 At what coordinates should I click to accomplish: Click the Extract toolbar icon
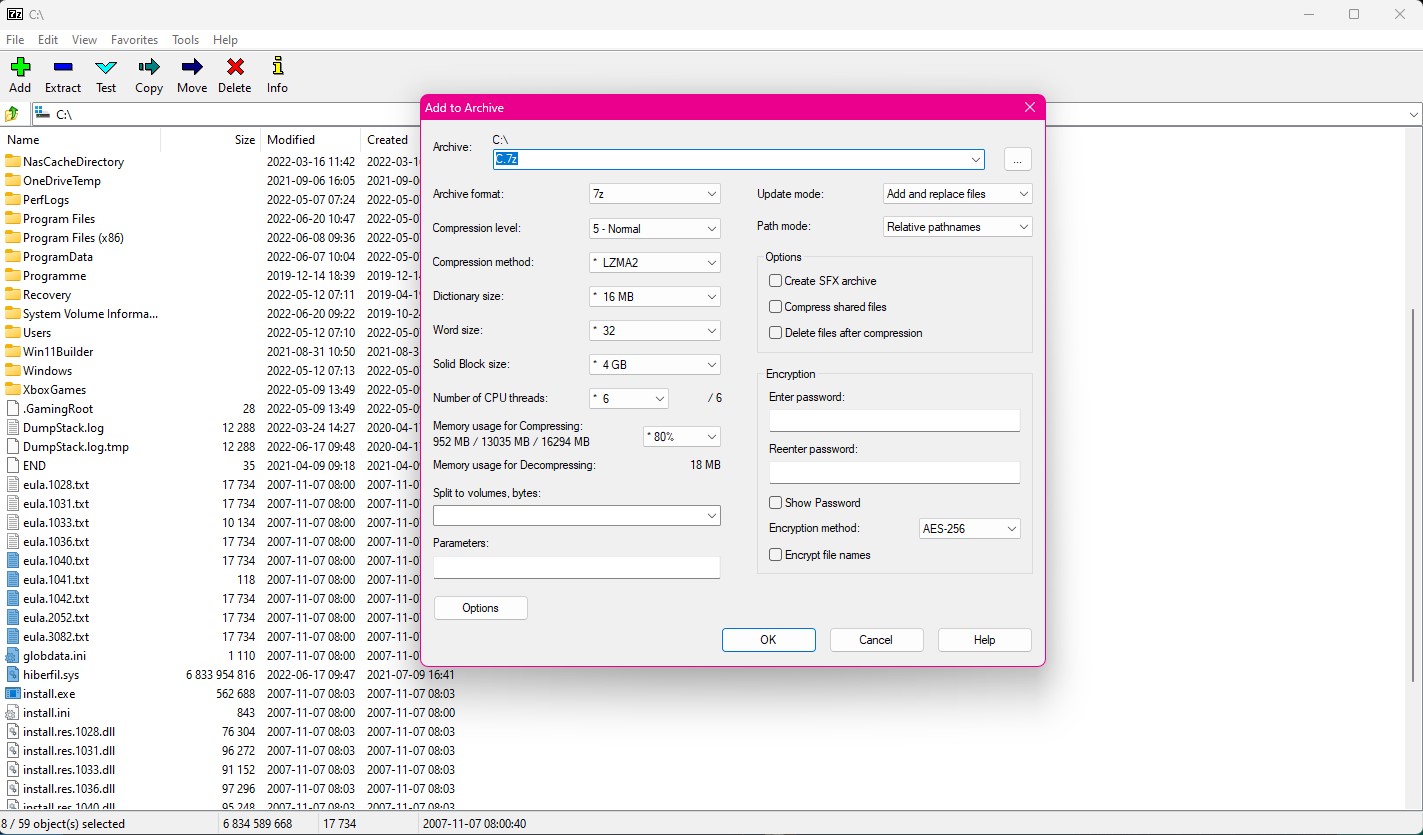tap(63, 68)
